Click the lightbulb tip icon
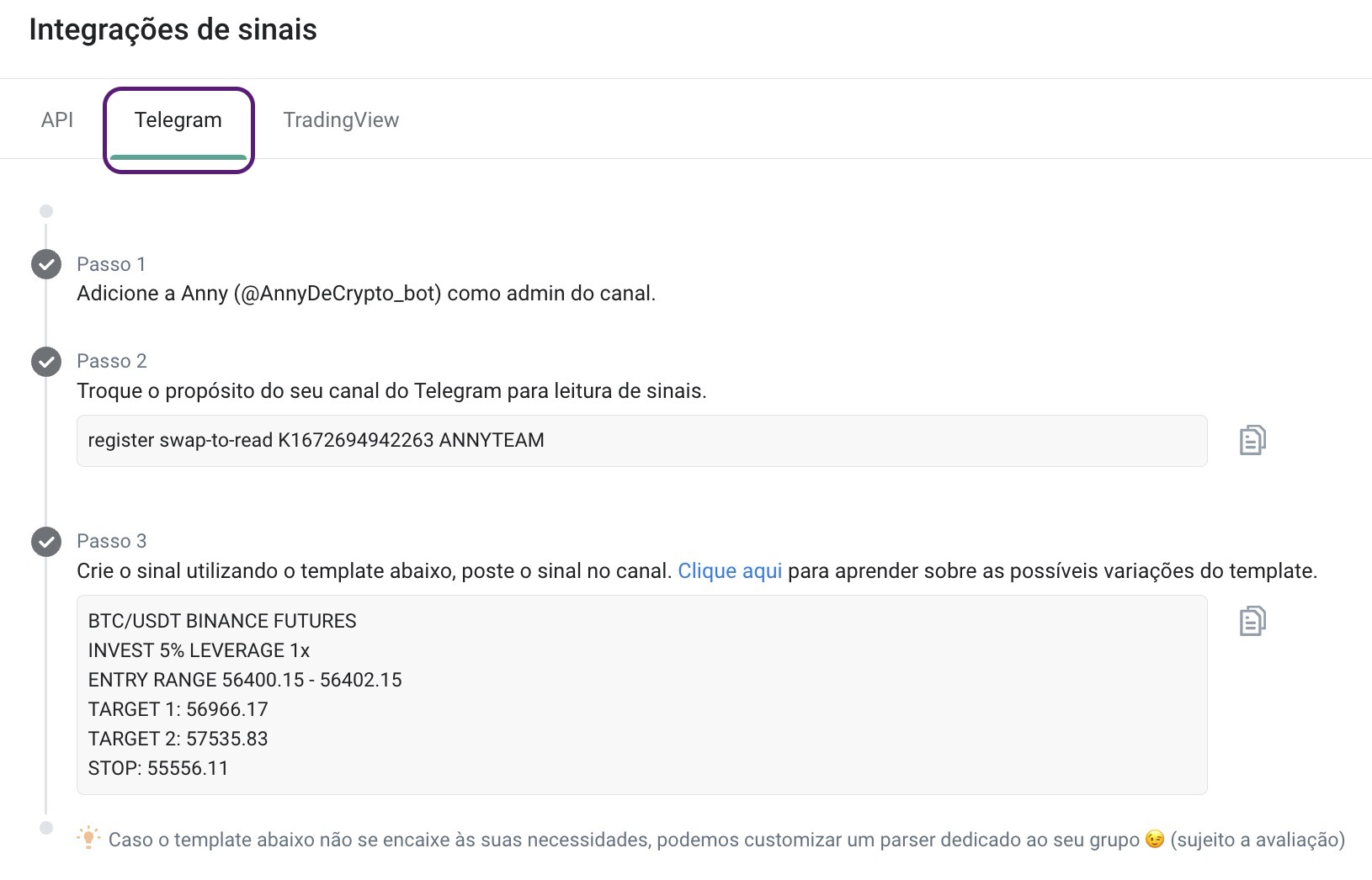This screenshot has width=1372, height=880. point(88,838)
